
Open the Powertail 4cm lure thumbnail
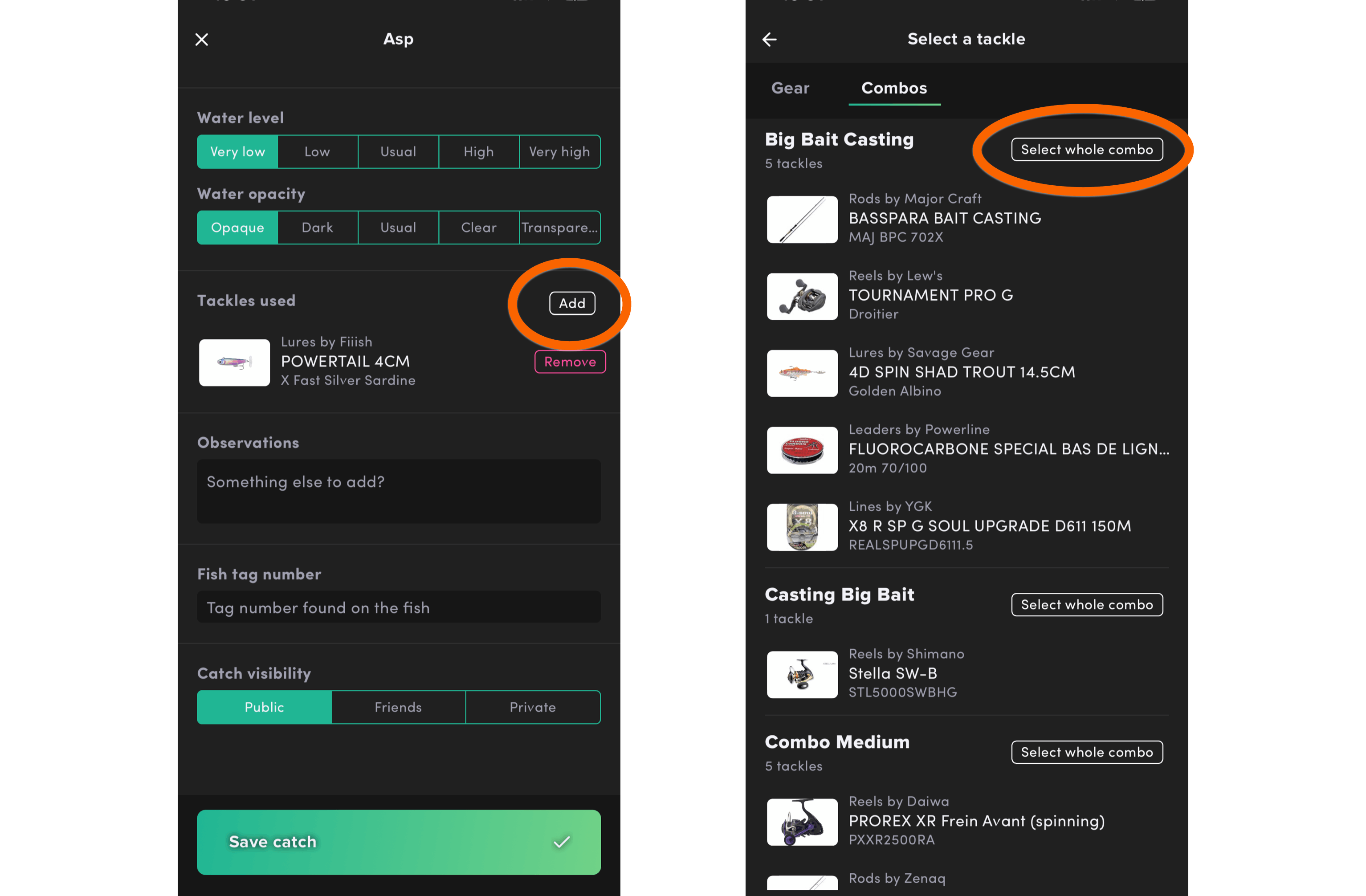point(234,362)
